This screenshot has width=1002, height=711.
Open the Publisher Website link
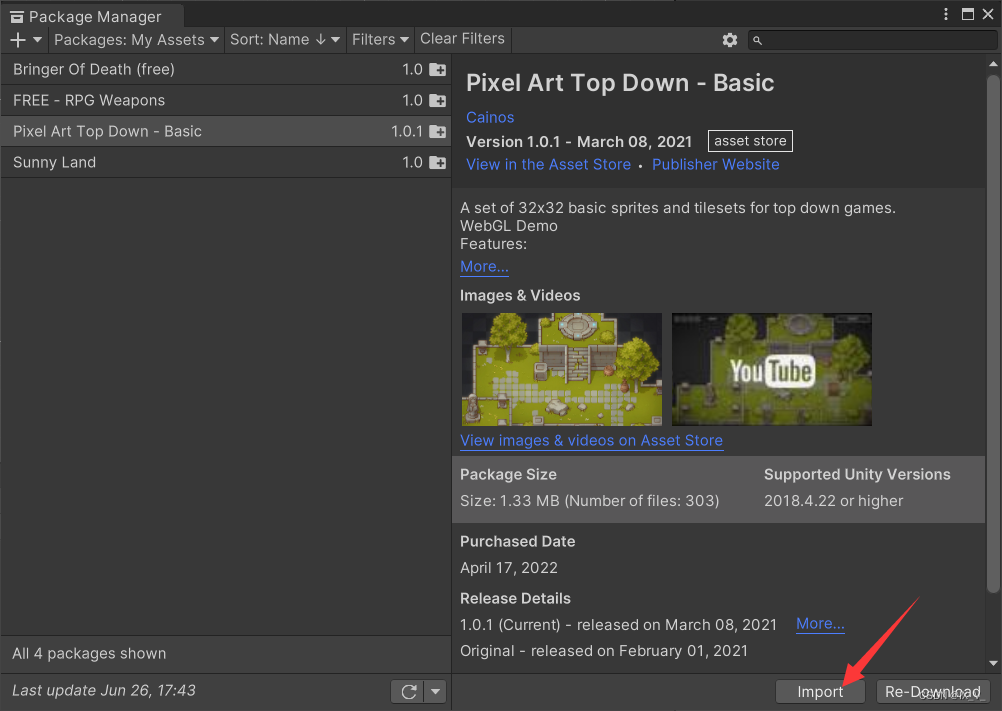click(716, 165)
